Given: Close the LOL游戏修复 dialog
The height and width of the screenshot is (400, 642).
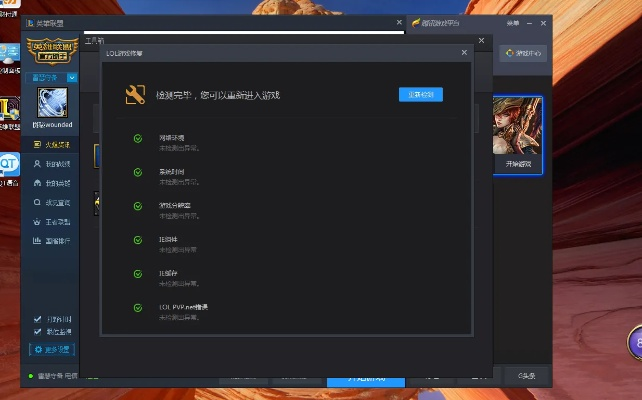Looking at the screenshot, I should click(464, 52).
